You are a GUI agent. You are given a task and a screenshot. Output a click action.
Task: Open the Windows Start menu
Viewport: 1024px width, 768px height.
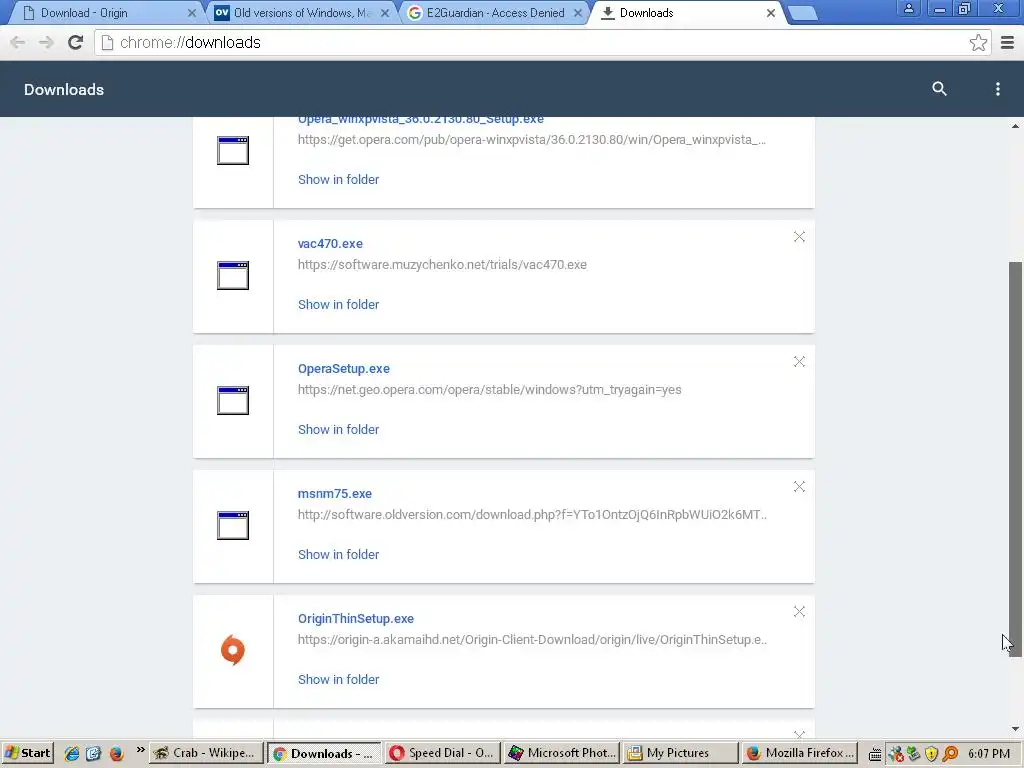tap(27, 753)
